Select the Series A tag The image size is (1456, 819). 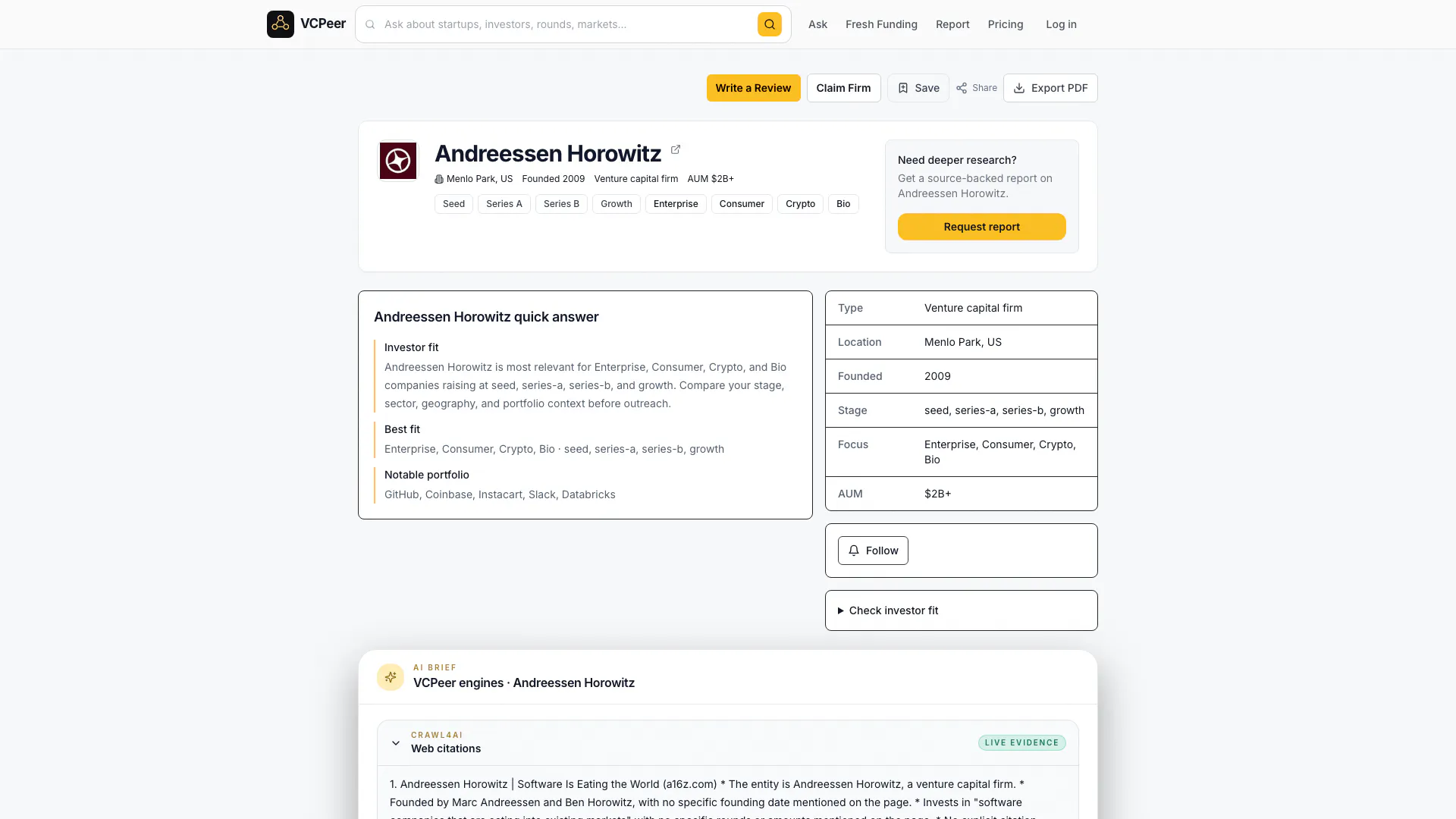[504, 204]
